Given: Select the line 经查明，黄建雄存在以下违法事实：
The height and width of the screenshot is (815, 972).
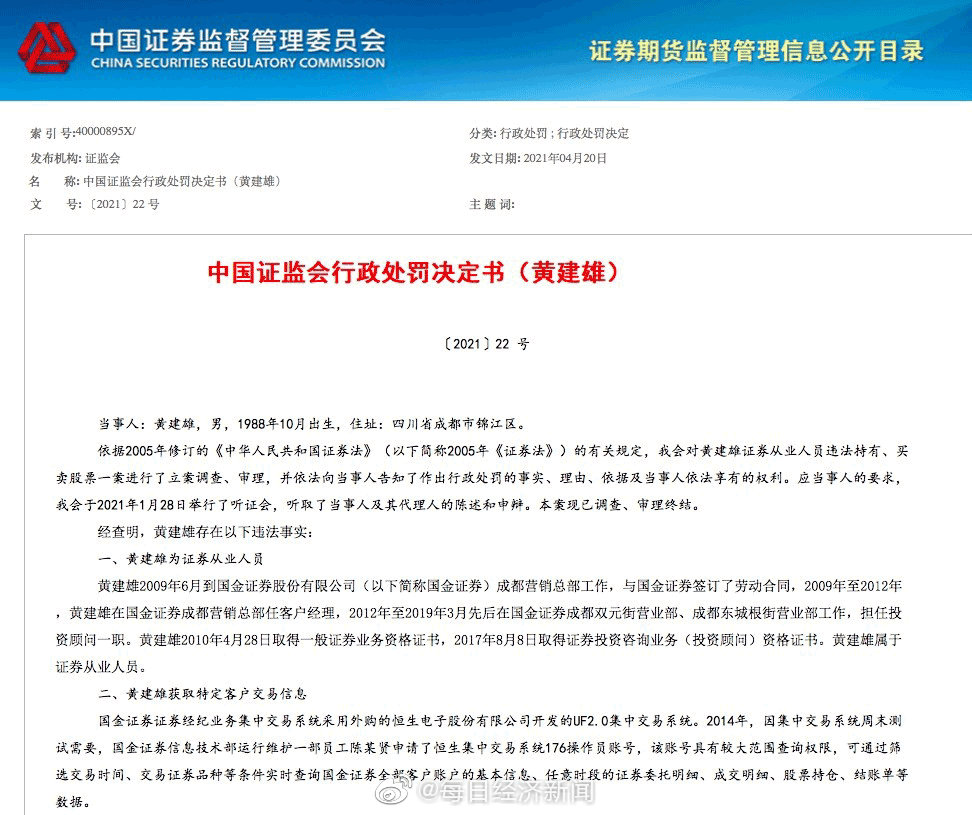Looking at the screenshot, I should click(x=206, y=532).
